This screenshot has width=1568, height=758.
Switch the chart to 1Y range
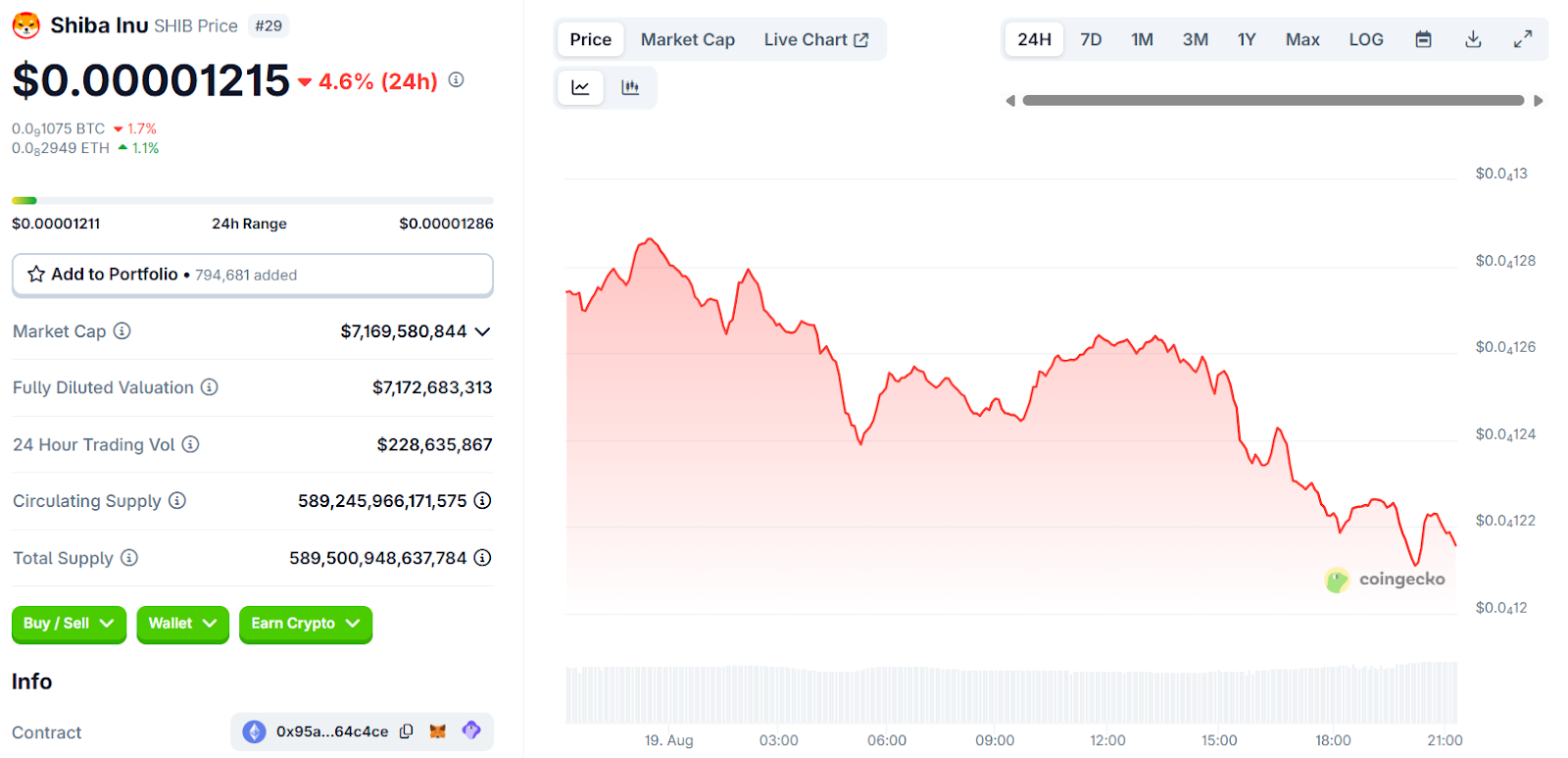[x=1246, y=39]
